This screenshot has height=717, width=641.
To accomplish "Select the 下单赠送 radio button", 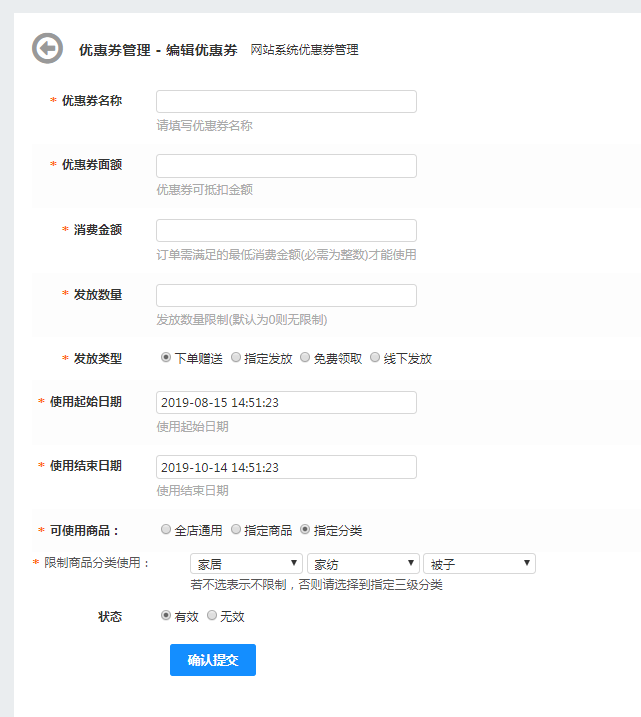I will point(166,358).
